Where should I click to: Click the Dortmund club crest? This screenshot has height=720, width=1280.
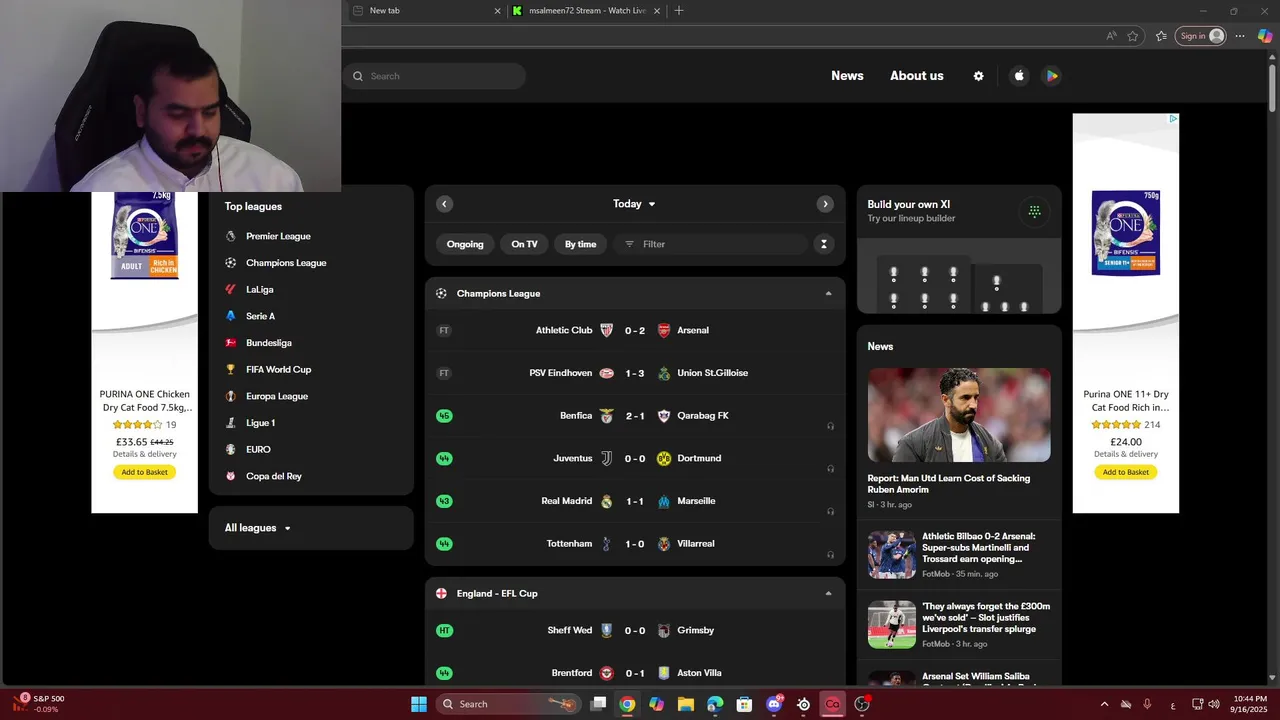[x=664, y=458]
